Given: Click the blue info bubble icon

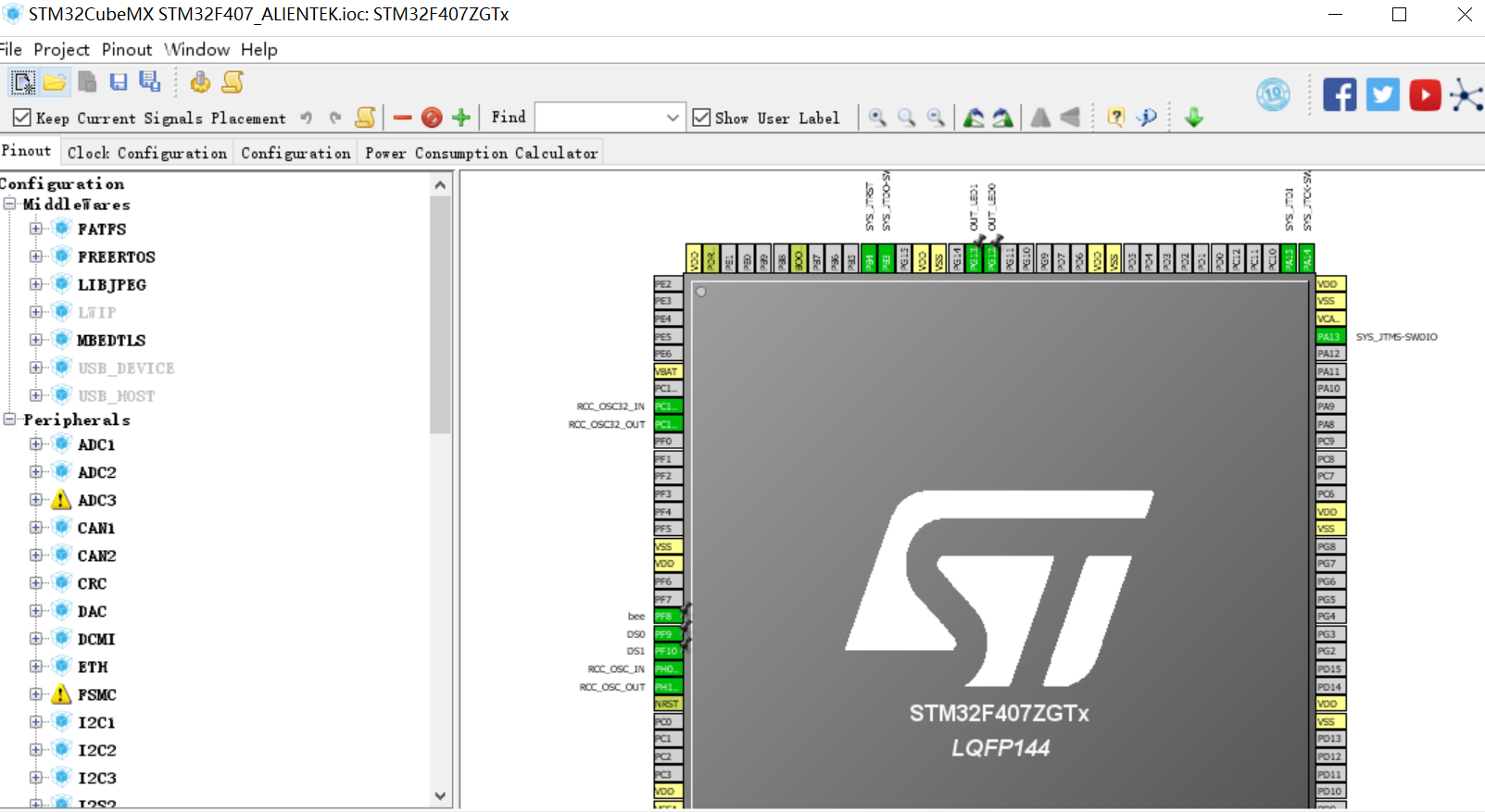Looking at the screenshot, I should click(1147, 118).
